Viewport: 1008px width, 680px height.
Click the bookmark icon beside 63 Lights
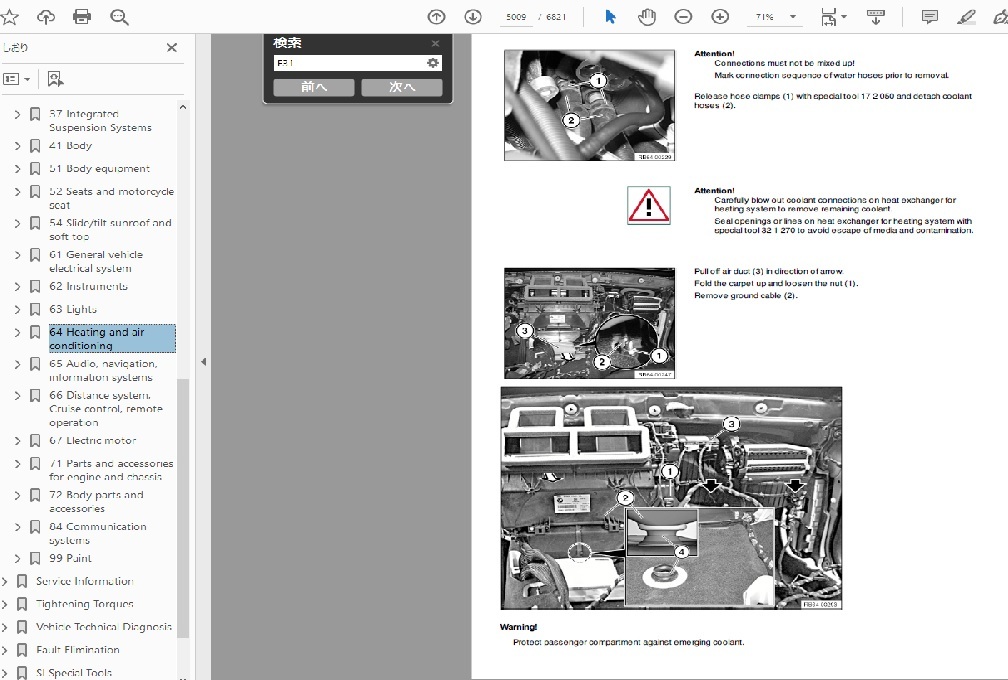[x=35, y=310]
